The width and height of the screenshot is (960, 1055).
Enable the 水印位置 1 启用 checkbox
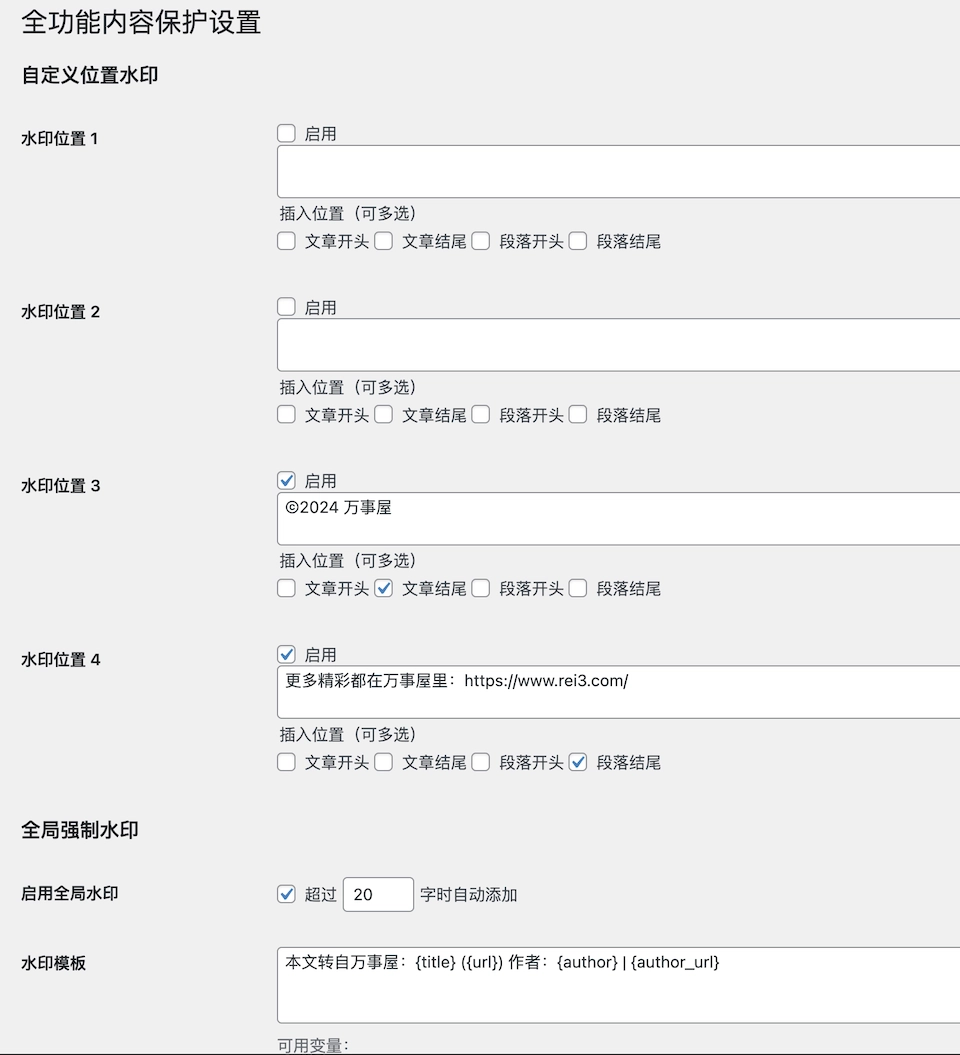287,133
